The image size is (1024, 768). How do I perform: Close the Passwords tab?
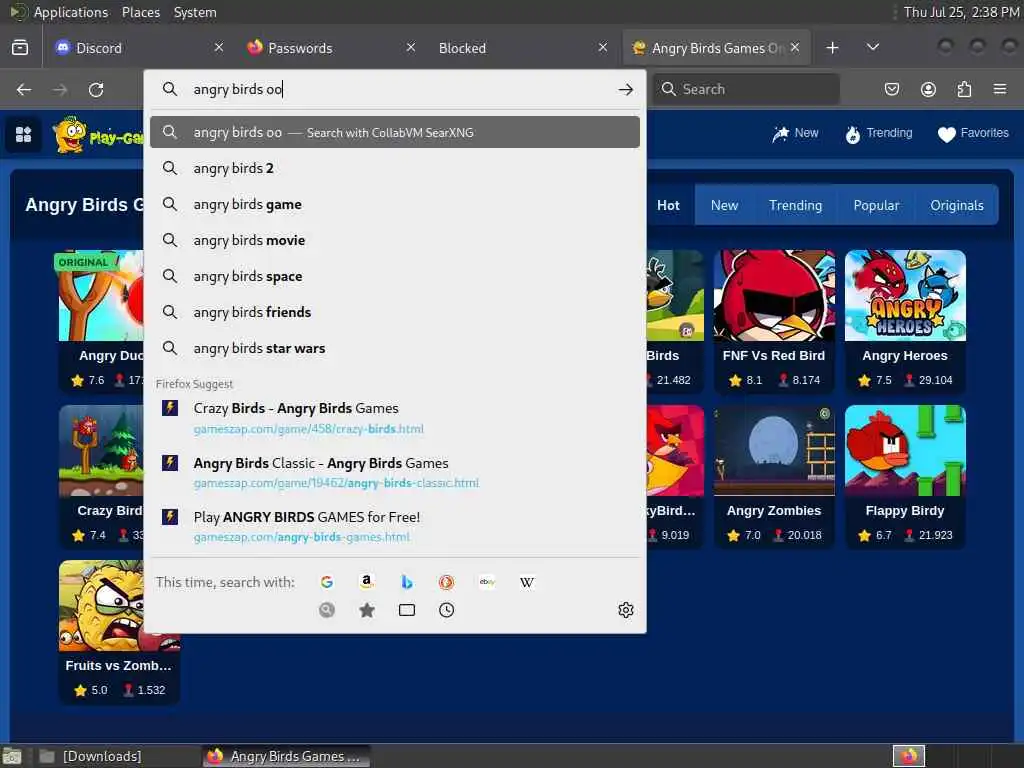click(411, 48)
